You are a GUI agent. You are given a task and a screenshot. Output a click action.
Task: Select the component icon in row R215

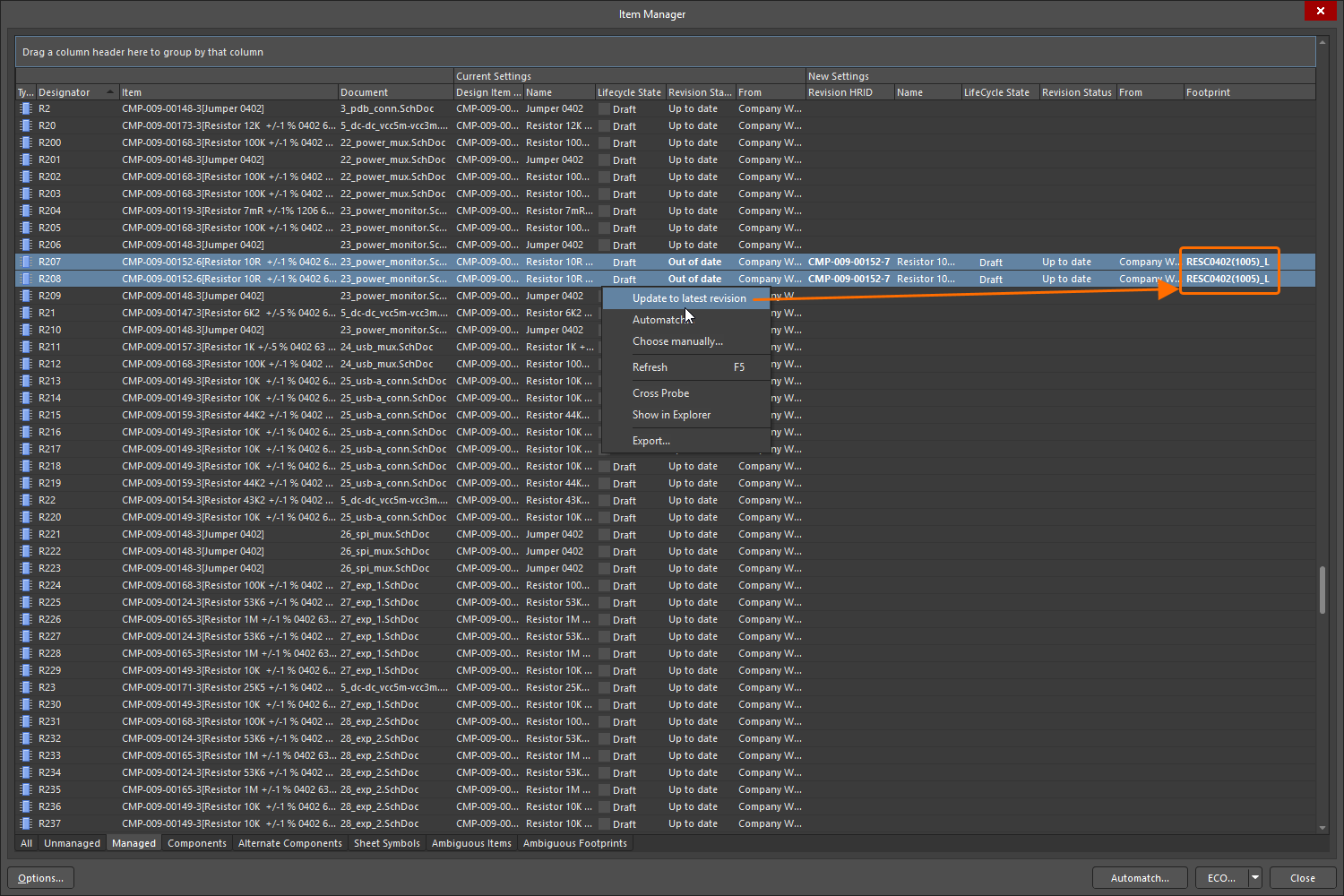click(x=26, y=415)
